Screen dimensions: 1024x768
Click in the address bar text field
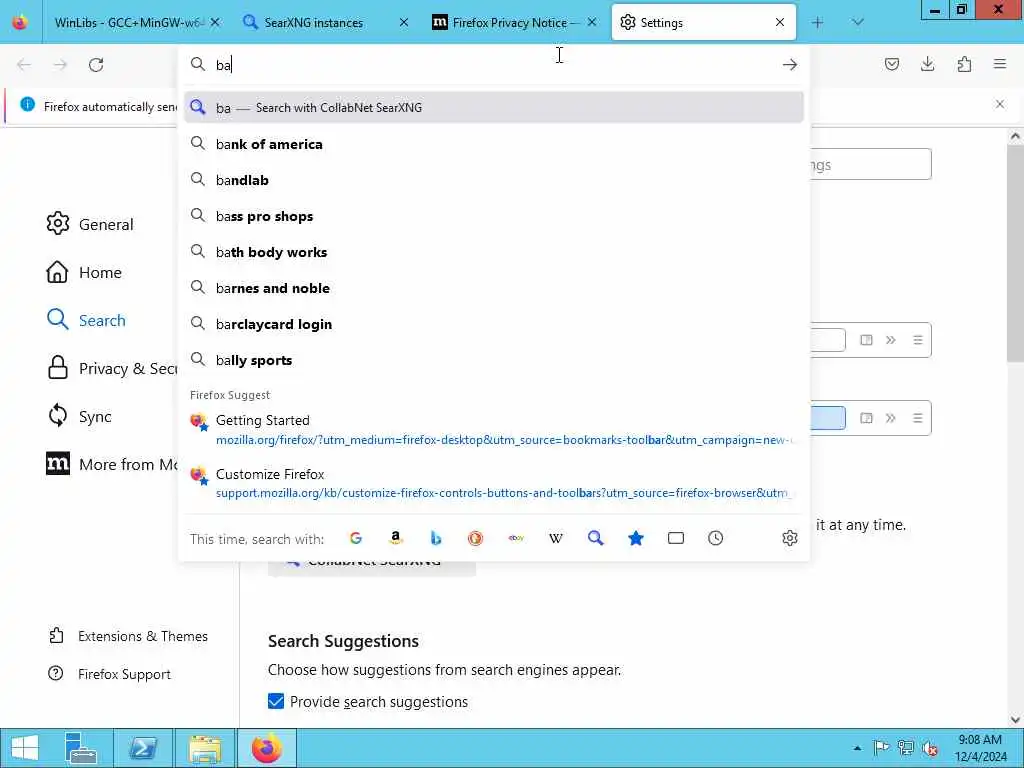point(494,65)
